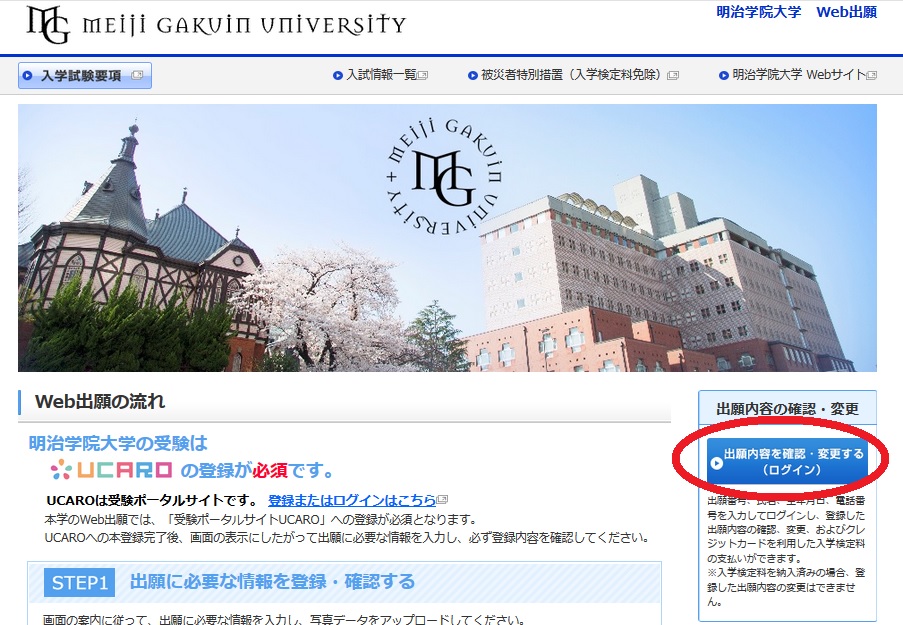Click the sentence starting 本学のWeb出願では

point(260,520)
